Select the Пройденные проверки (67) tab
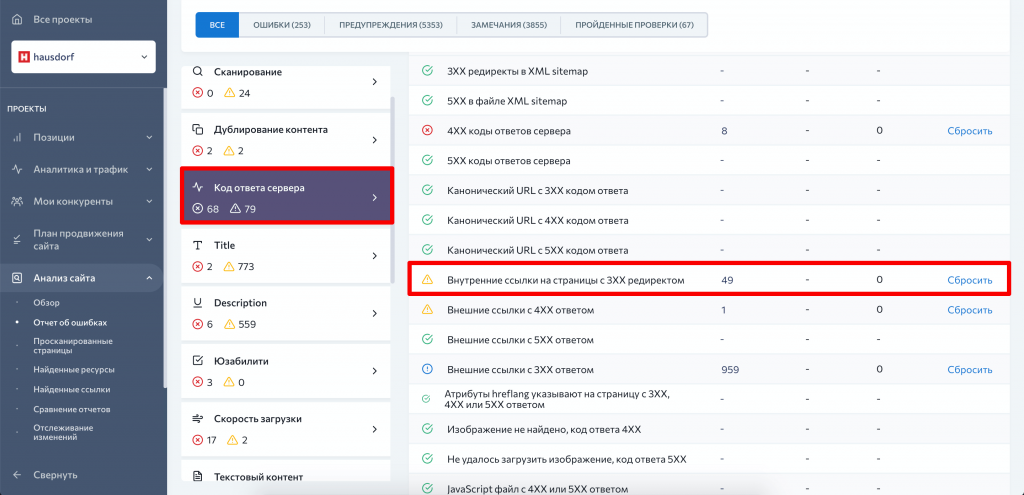The image size is (1024, 495). click(x=633, y=25)
